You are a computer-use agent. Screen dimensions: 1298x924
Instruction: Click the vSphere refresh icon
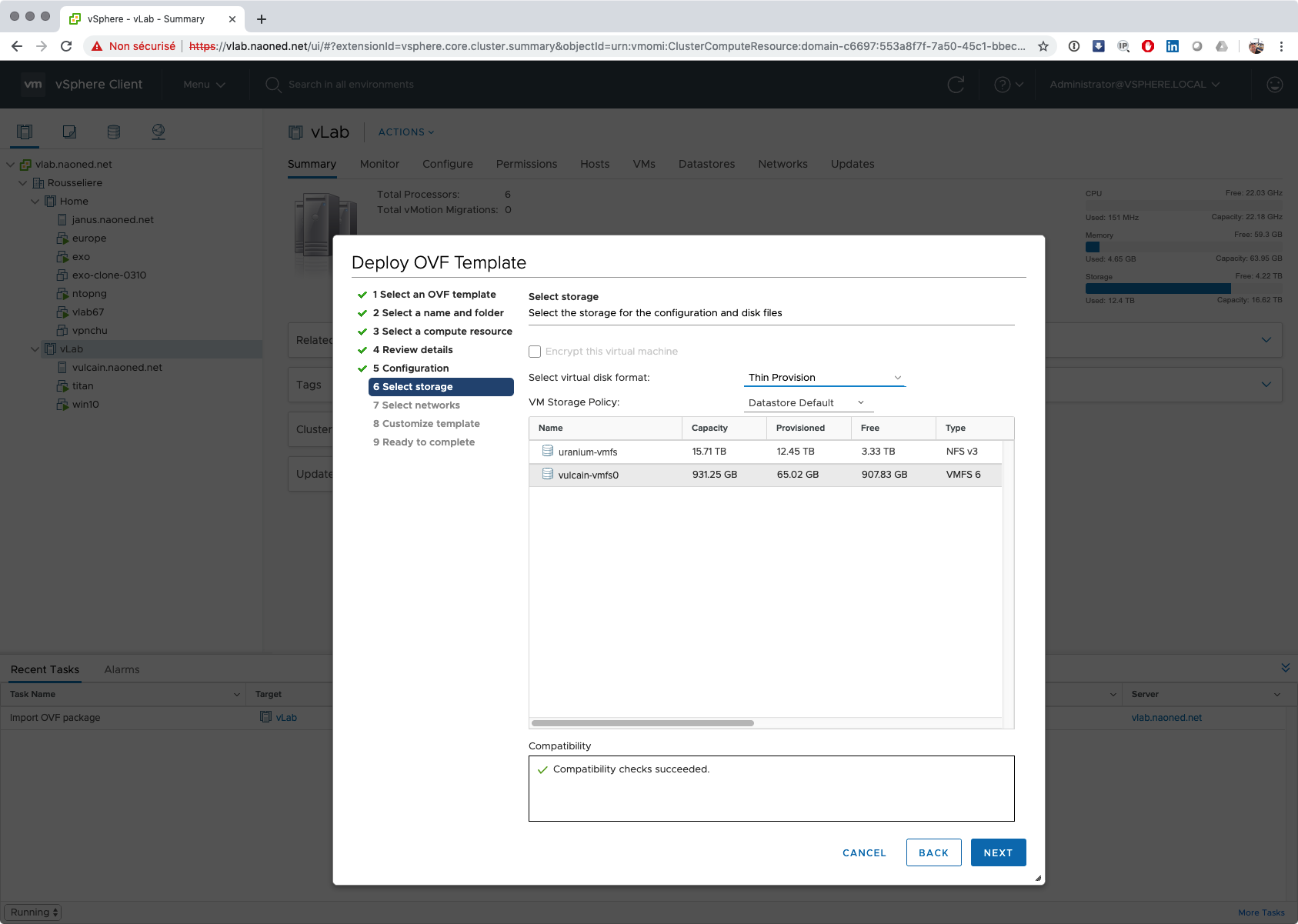tap(956, 85)
